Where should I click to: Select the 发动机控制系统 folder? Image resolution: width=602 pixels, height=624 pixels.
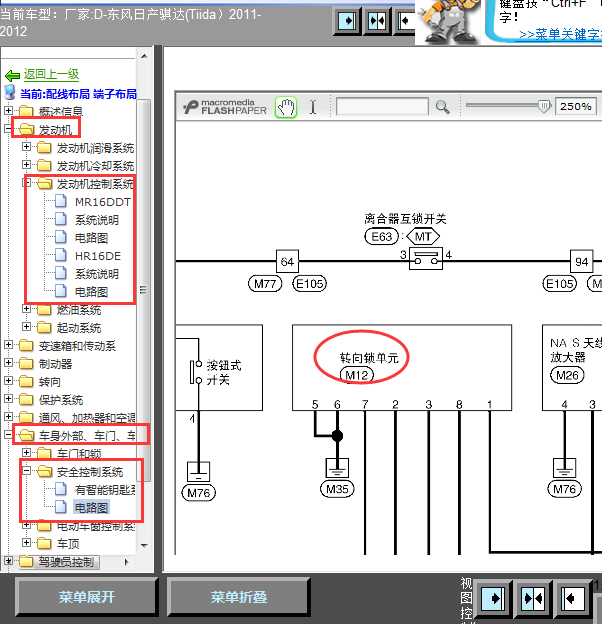(x=95, y=184)
